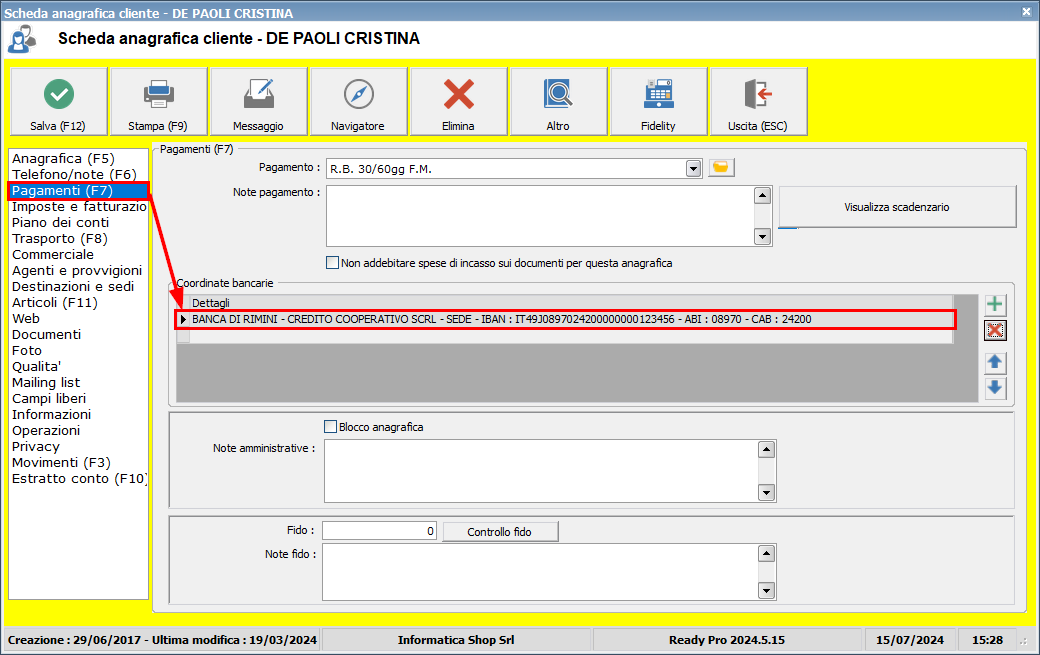1040x655 pixels.
Task: Open Movimenti (F3) section
Action: coord(61,462)
